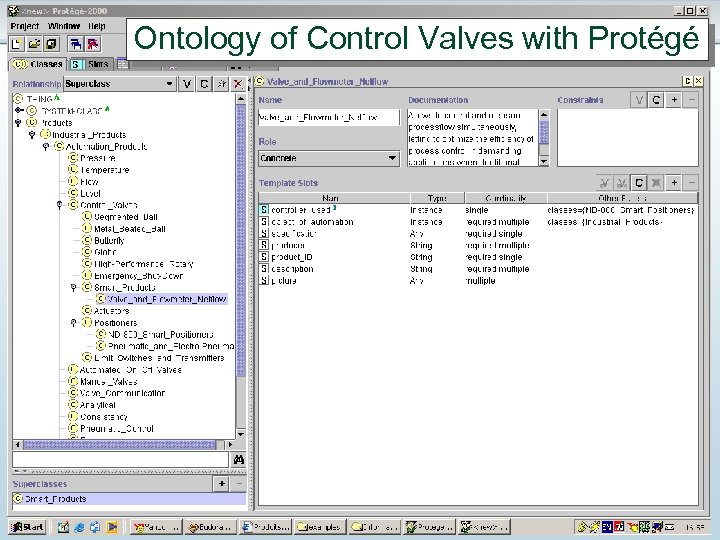Click the plus add slot button in Template Slots
The height and width of the screenshot is (540, 720).
click(x=674, y=183)
